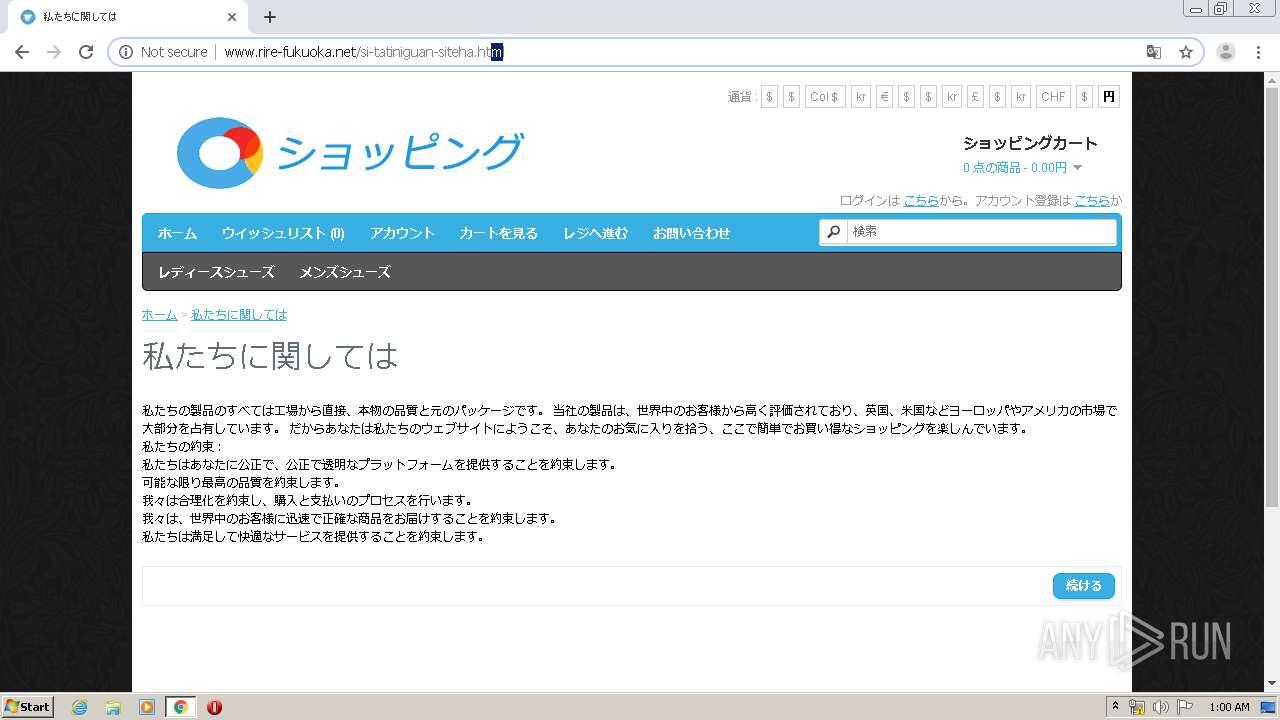Click the shop logo image
Screen dimensions: 1280x720
click(350, 153)
